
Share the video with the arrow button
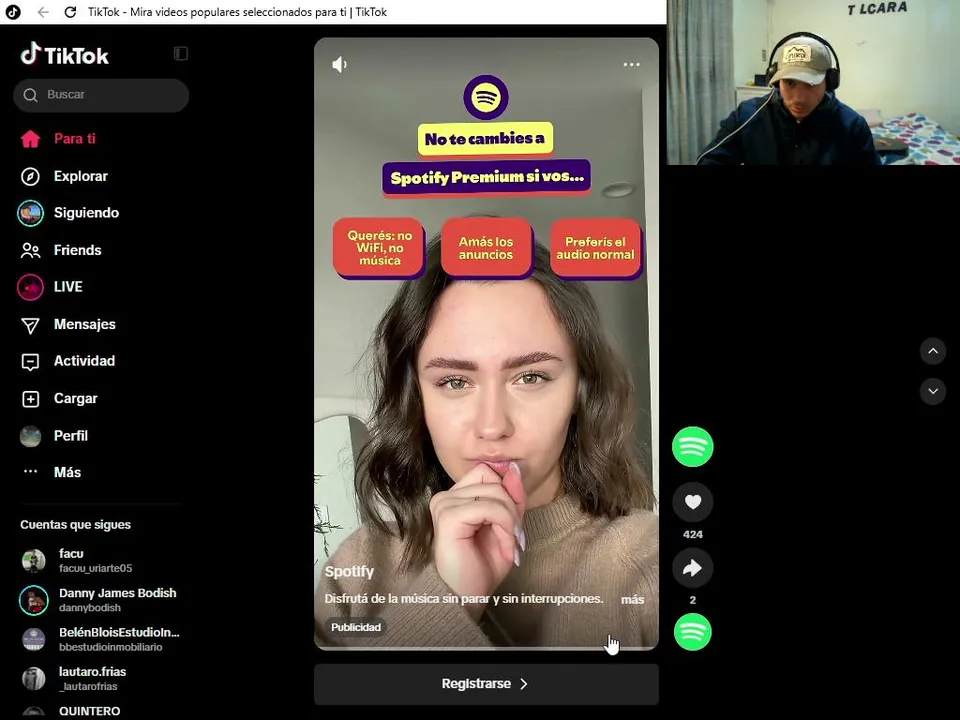coord(692,568)
